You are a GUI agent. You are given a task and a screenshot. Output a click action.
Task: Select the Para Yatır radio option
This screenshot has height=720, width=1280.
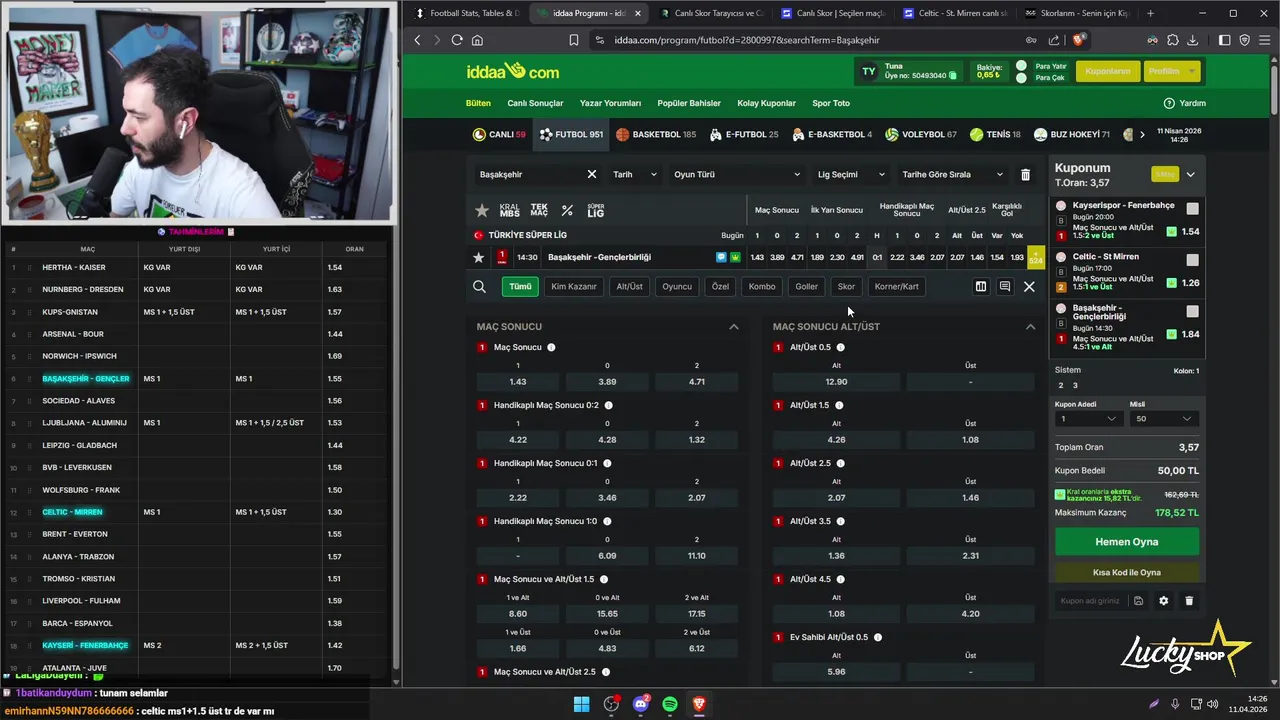[1021, 66]
